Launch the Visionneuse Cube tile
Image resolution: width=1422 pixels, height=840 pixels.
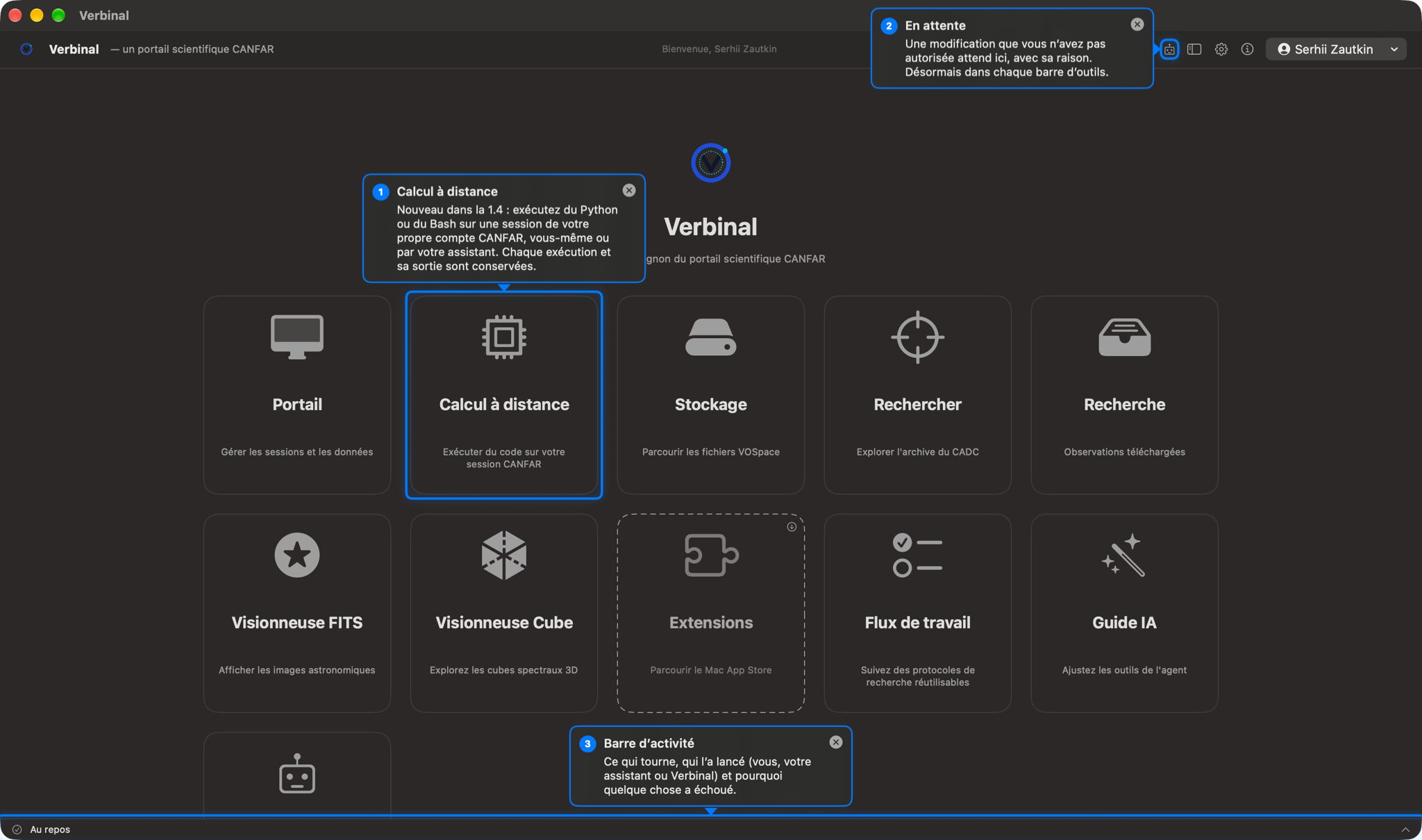coord(504,613)
